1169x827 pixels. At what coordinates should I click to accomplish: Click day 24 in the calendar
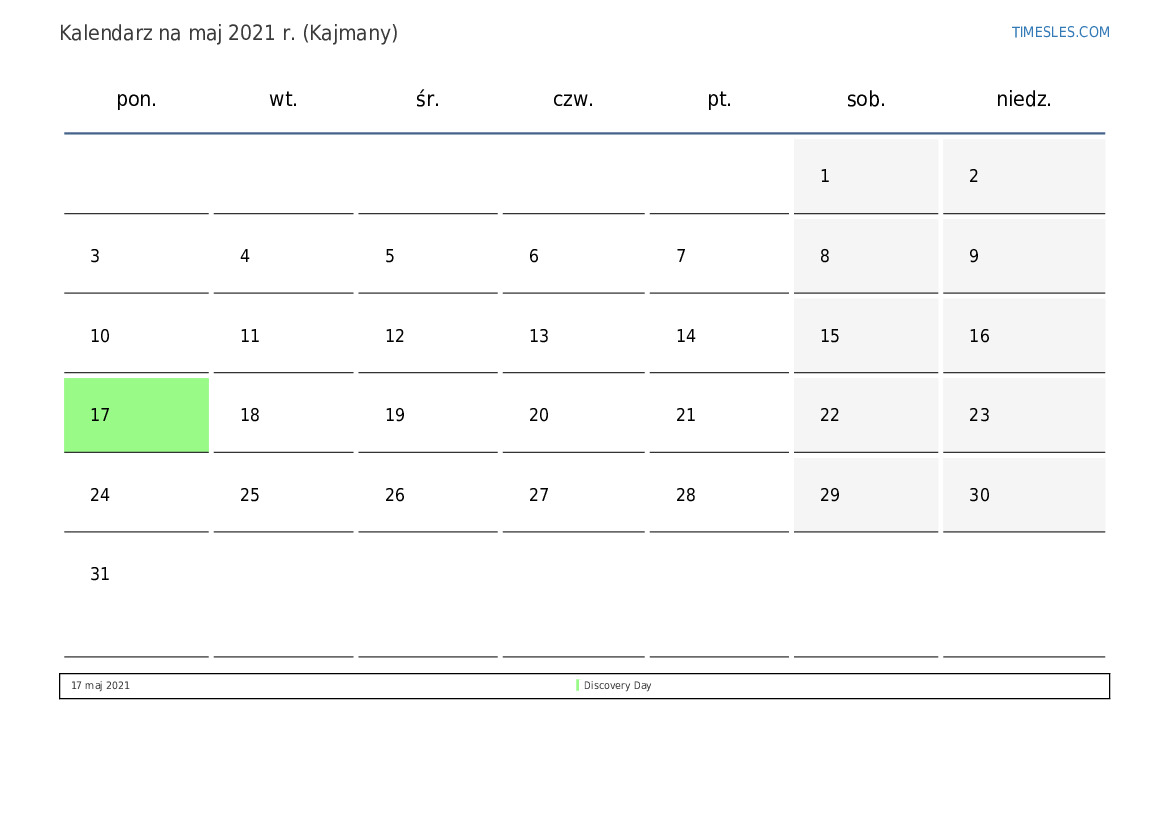click(x=136, y=494)
